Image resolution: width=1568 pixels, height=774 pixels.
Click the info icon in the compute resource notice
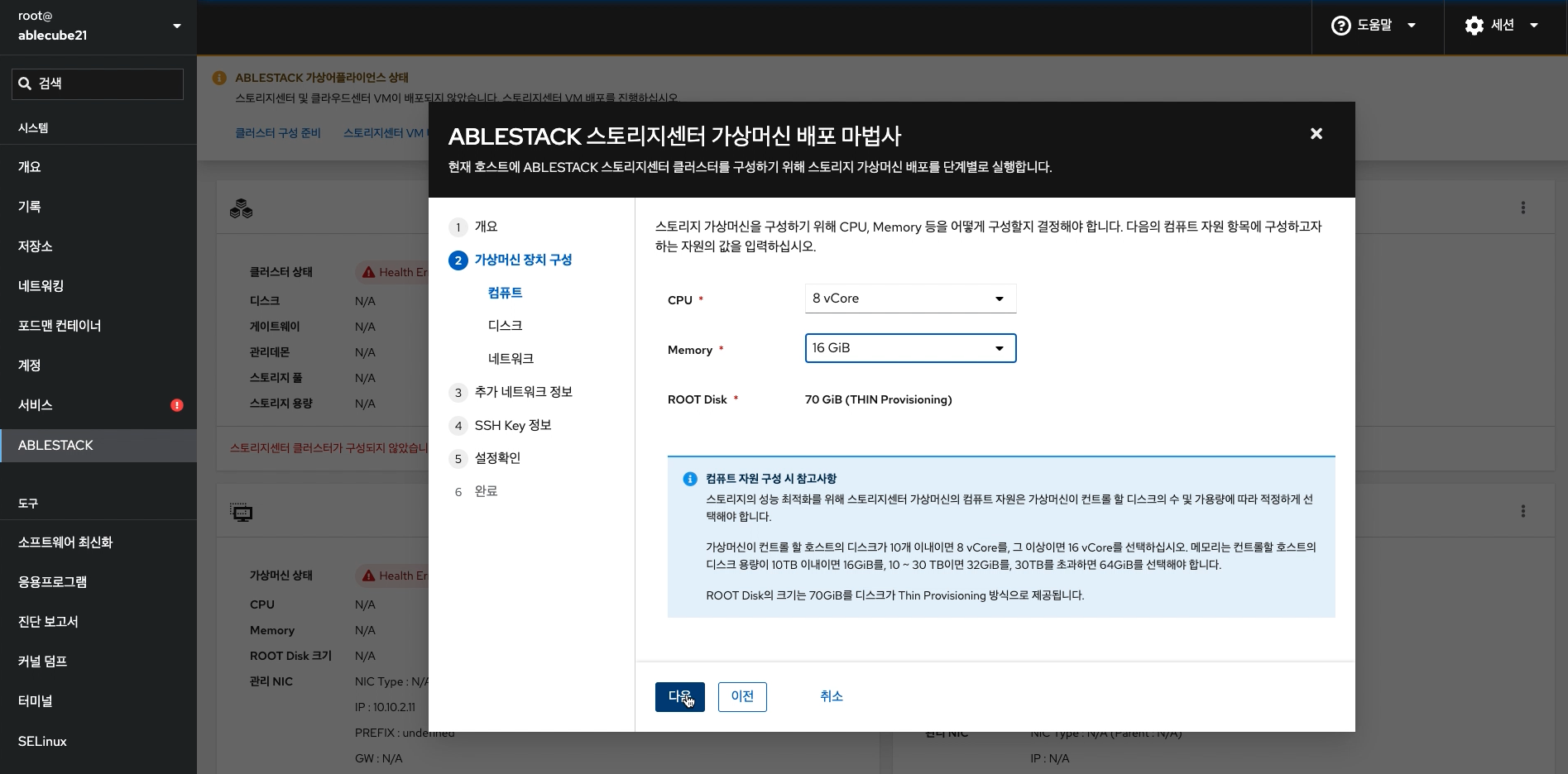[689, 479]
